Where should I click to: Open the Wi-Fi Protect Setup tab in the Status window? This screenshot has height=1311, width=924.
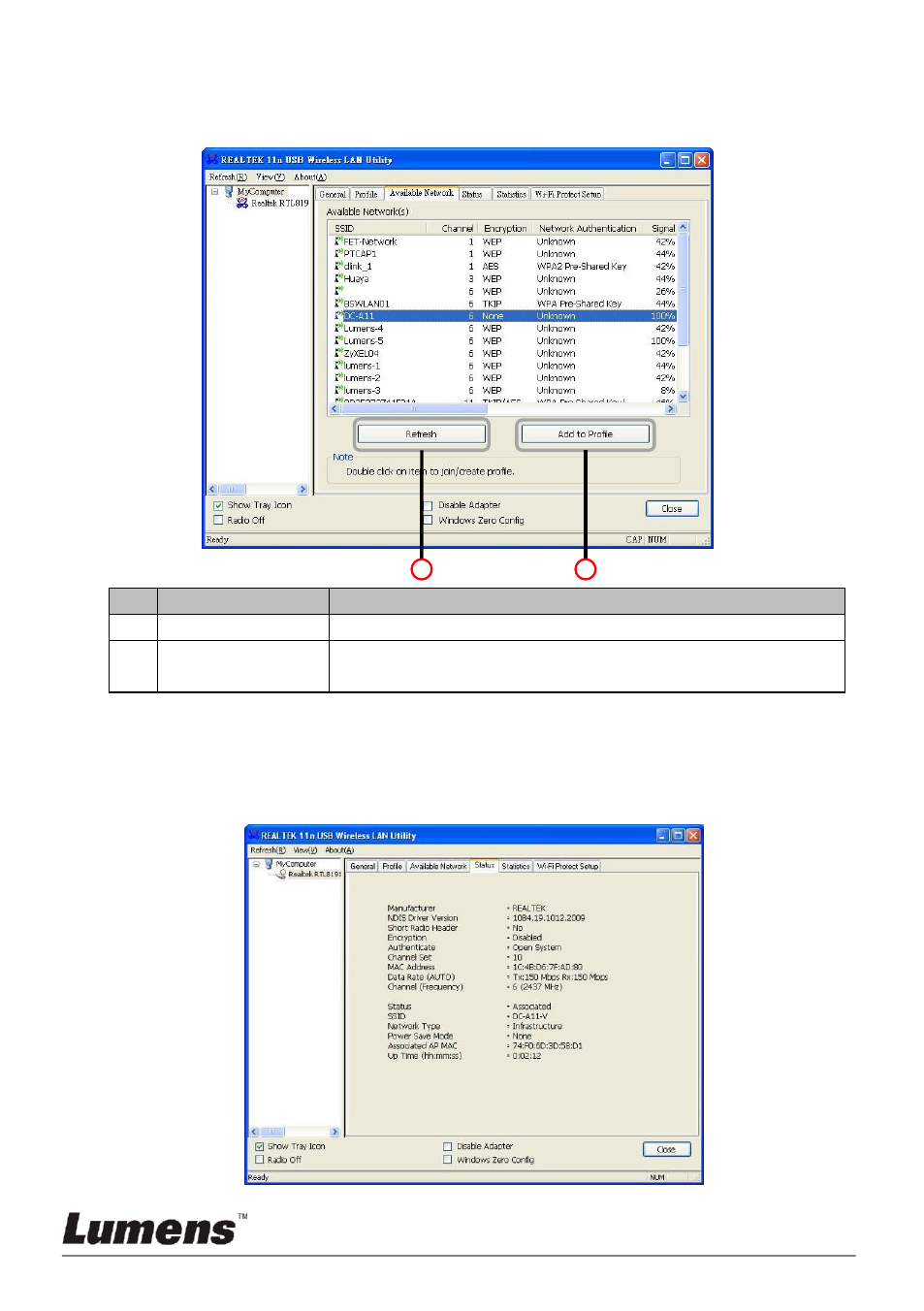point(567,866)
